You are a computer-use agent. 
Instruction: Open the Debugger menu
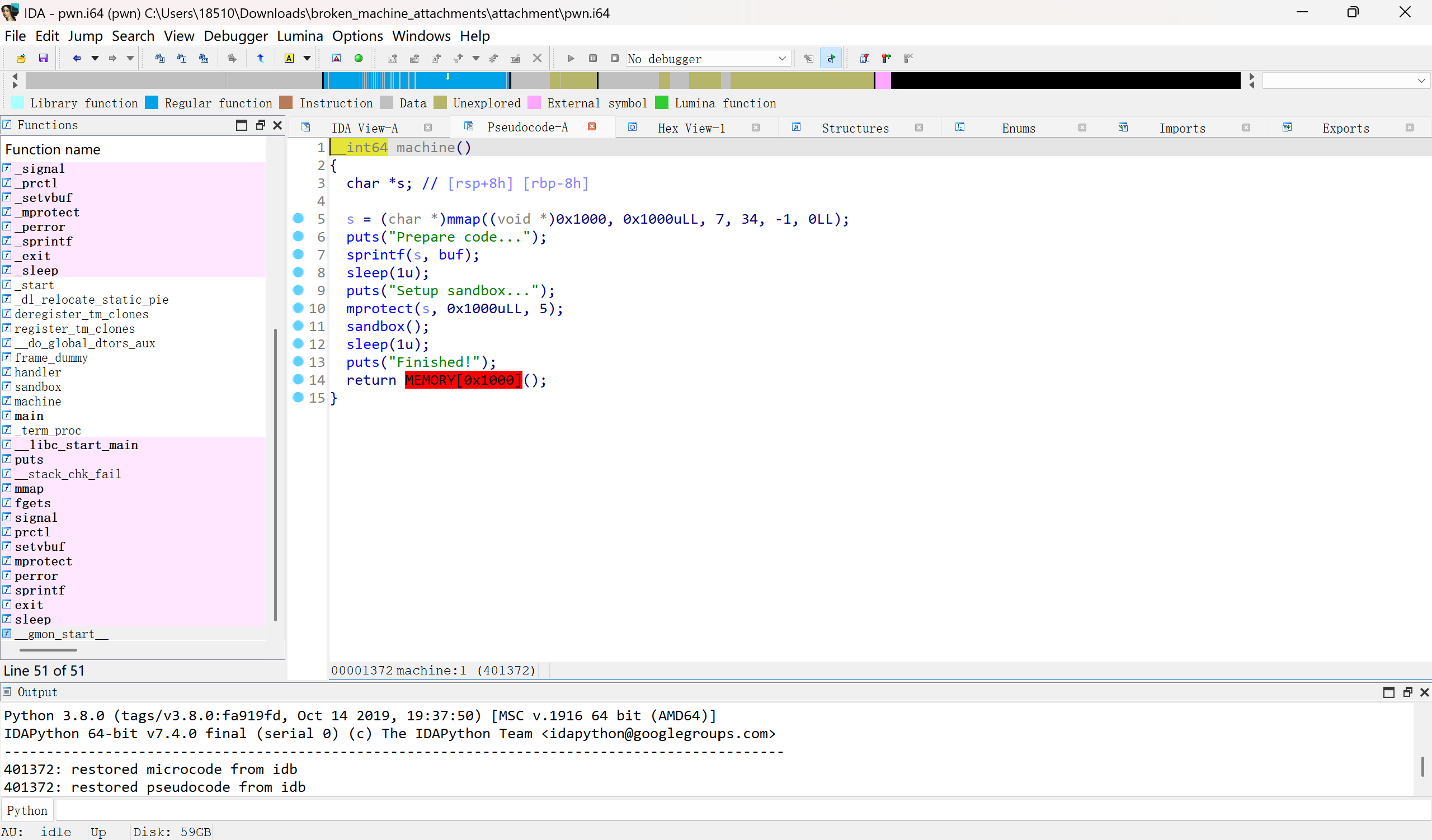tap(235, 36)
